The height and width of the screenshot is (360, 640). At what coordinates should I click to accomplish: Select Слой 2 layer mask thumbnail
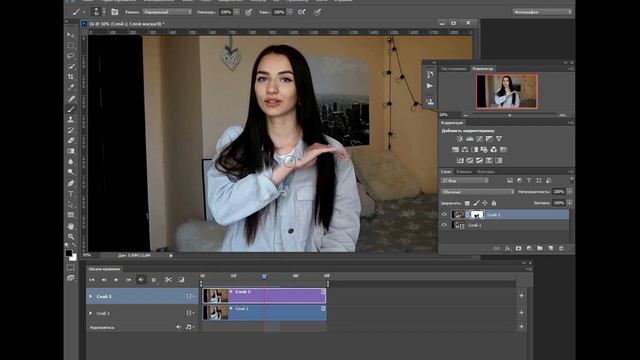tap(477, 214)
